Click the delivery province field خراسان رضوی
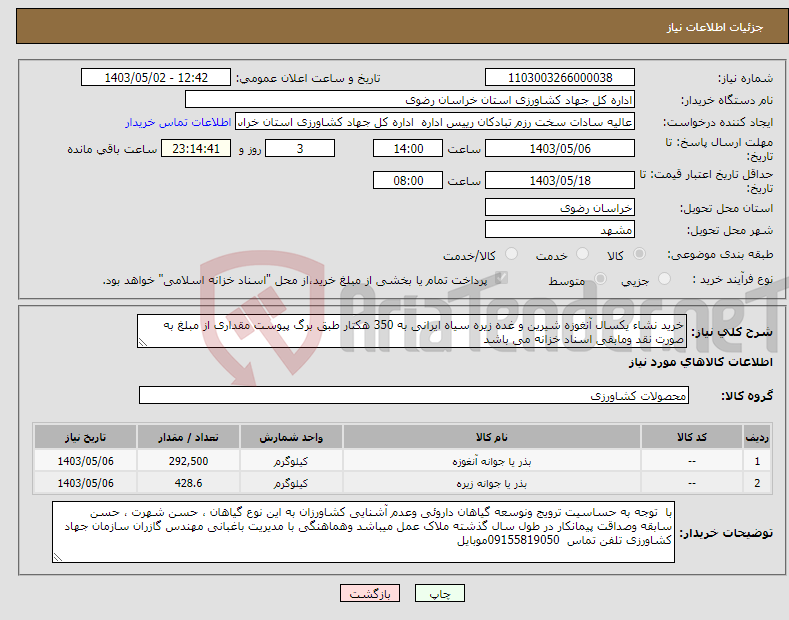Viewport: 789px width, 620px height. pyautogui.click(x=560, y=207)
